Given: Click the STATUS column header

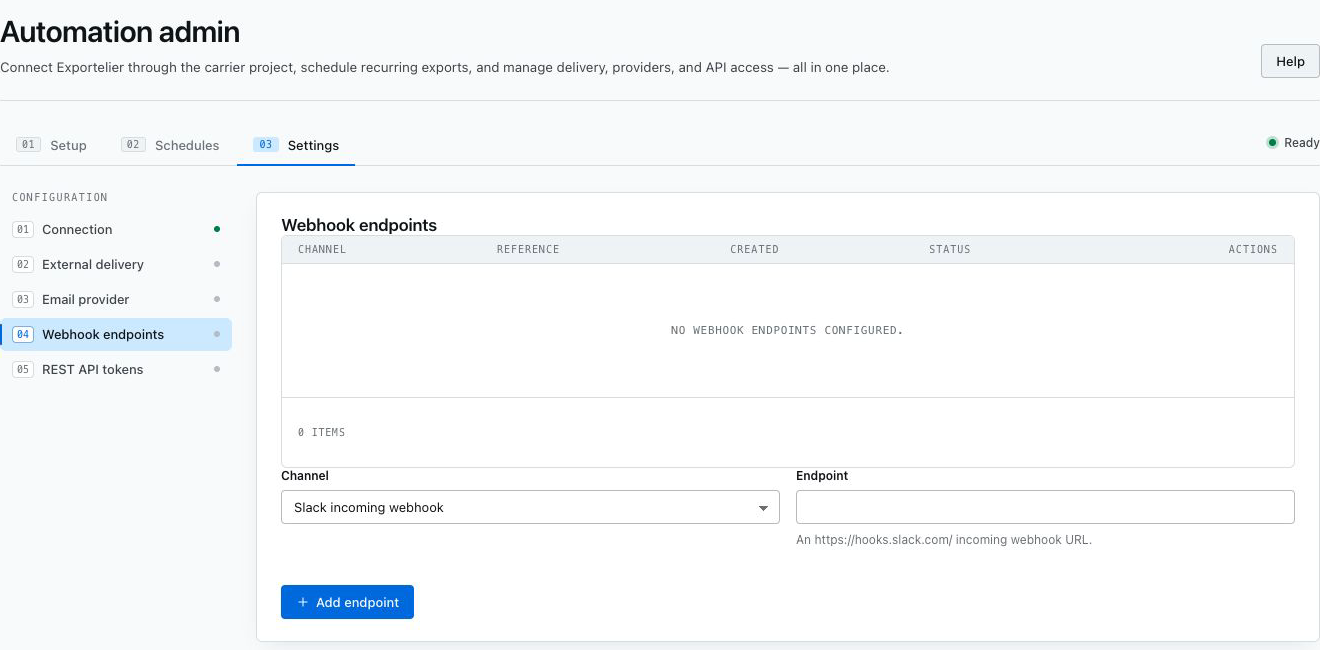Looking at the screenshot, I should [950, 249].
